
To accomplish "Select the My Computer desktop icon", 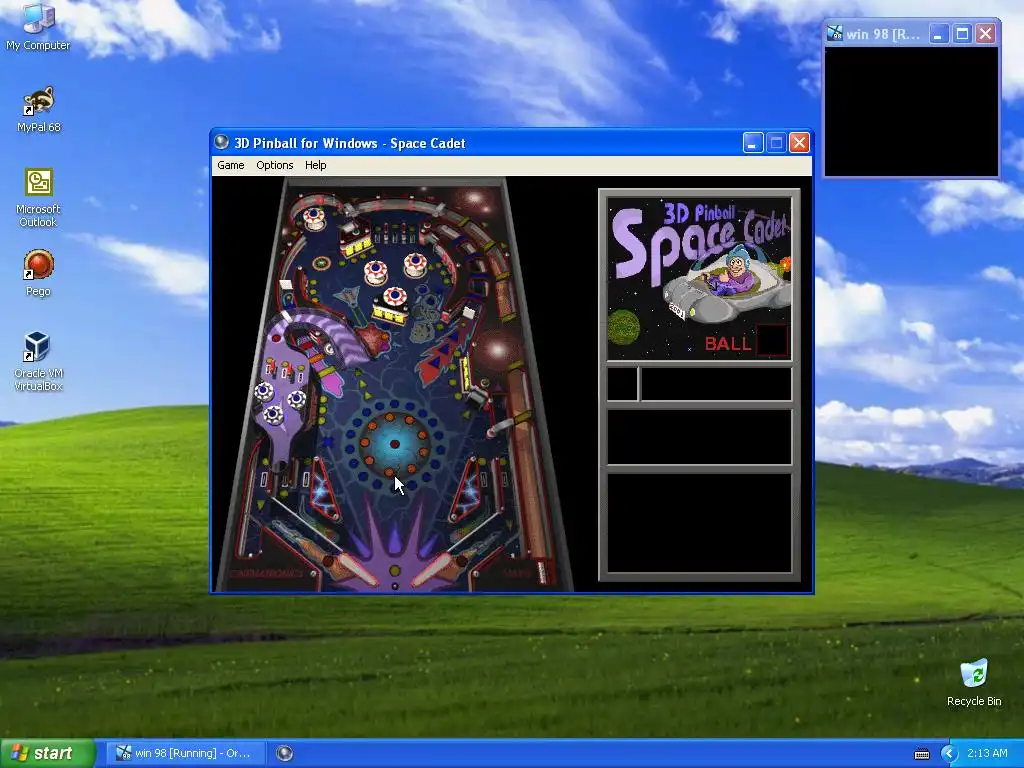I will 38,27.
